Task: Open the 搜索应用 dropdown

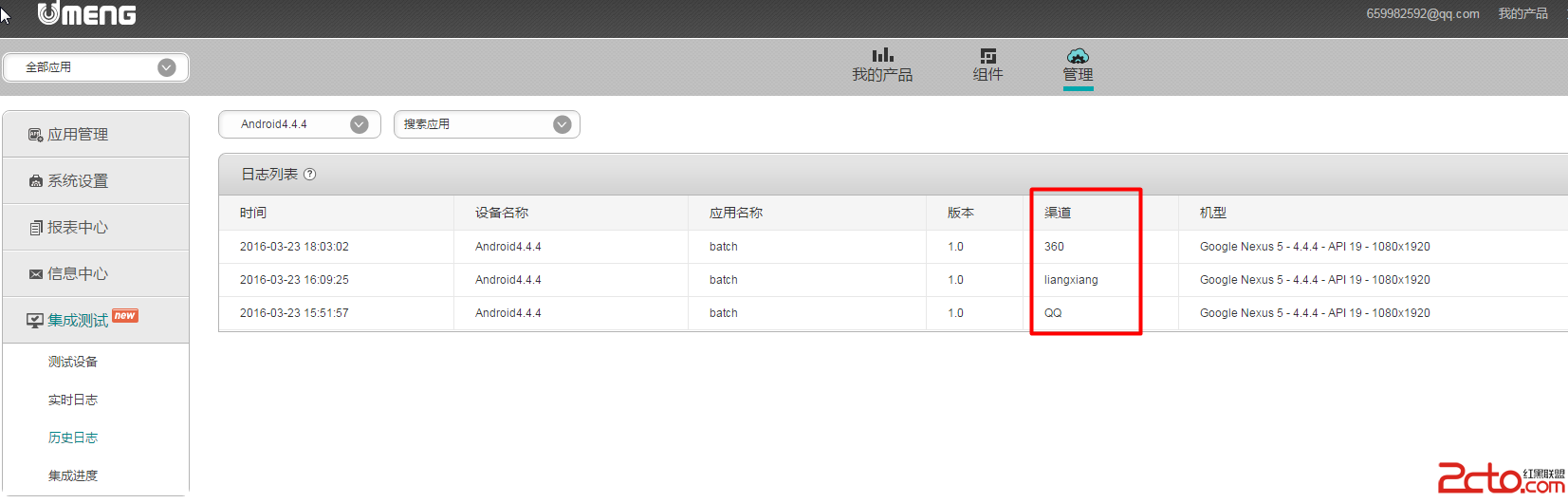Action: coord(487,124)
